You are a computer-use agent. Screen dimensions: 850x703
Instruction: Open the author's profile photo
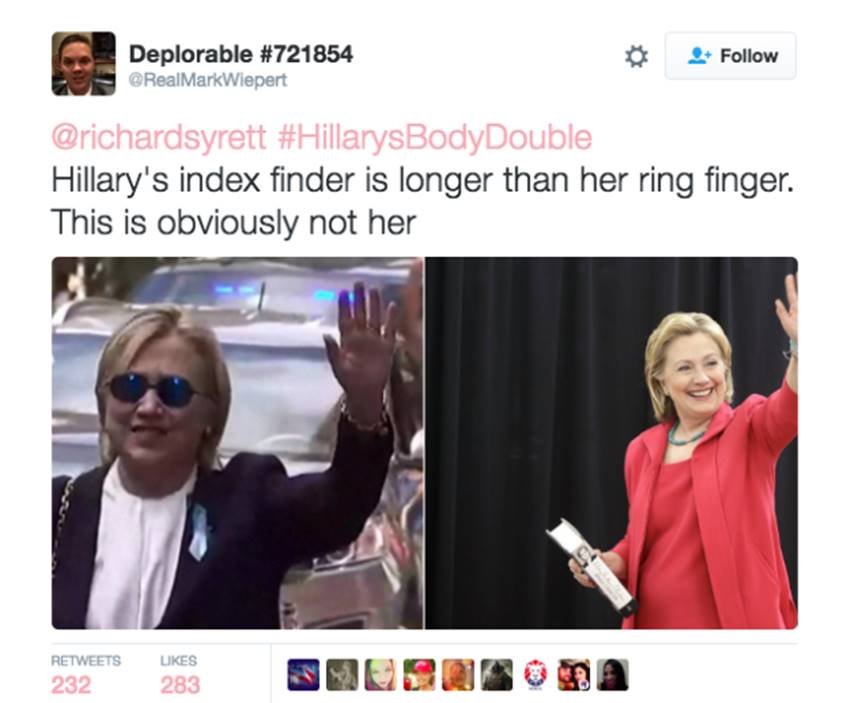click(83, 63)
